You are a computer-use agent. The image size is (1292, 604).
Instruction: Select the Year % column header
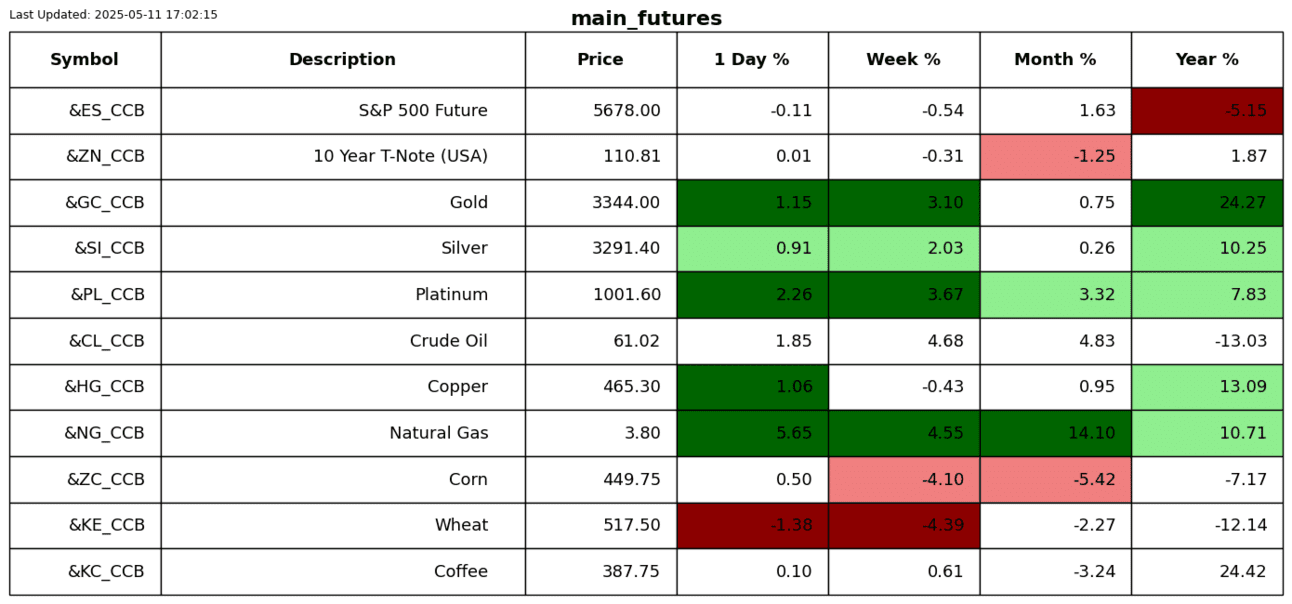pos(1207,60)
